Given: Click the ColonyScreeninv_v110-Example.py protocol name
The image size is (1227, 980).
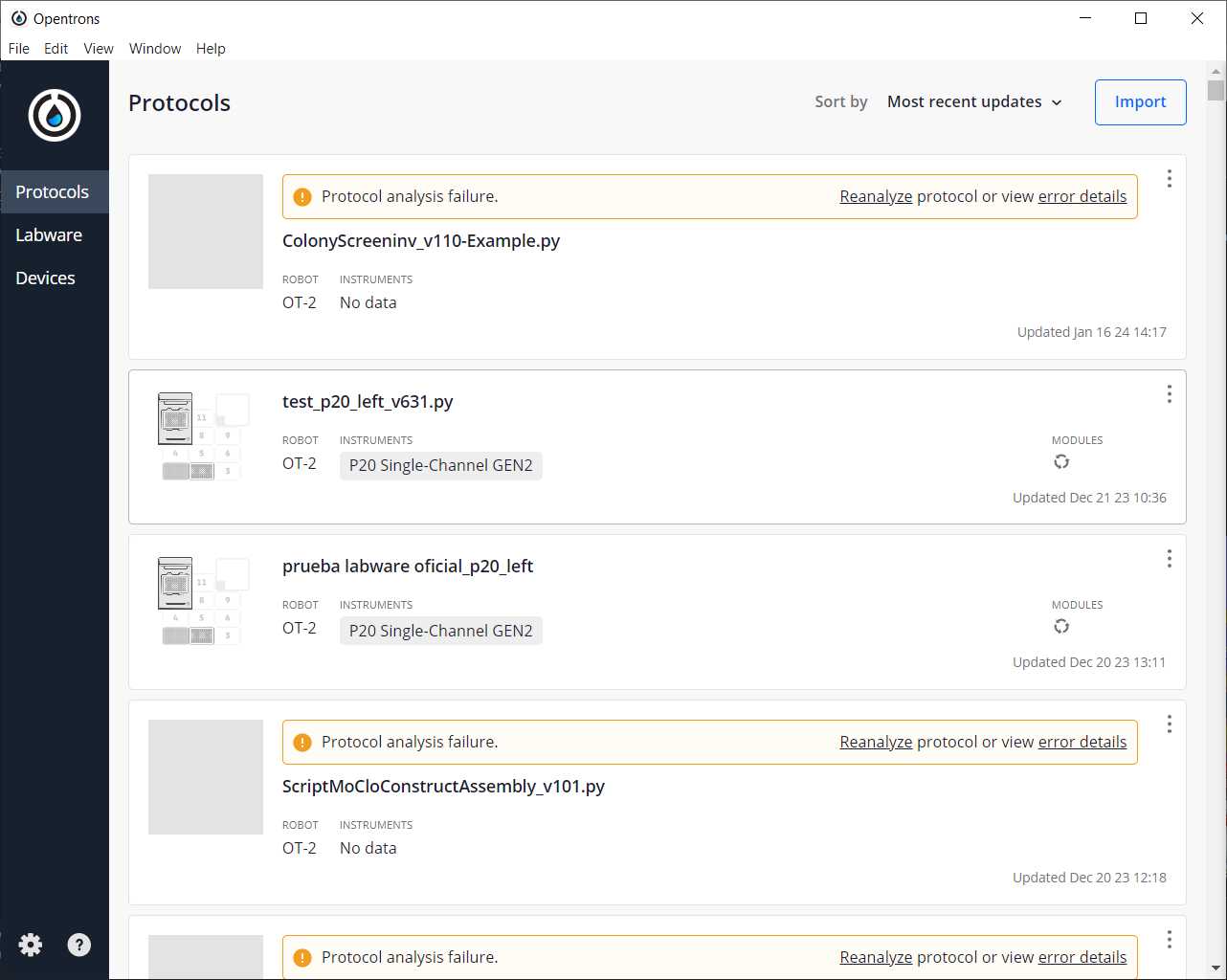Looking at the screenshot, I should coord(421,241).
